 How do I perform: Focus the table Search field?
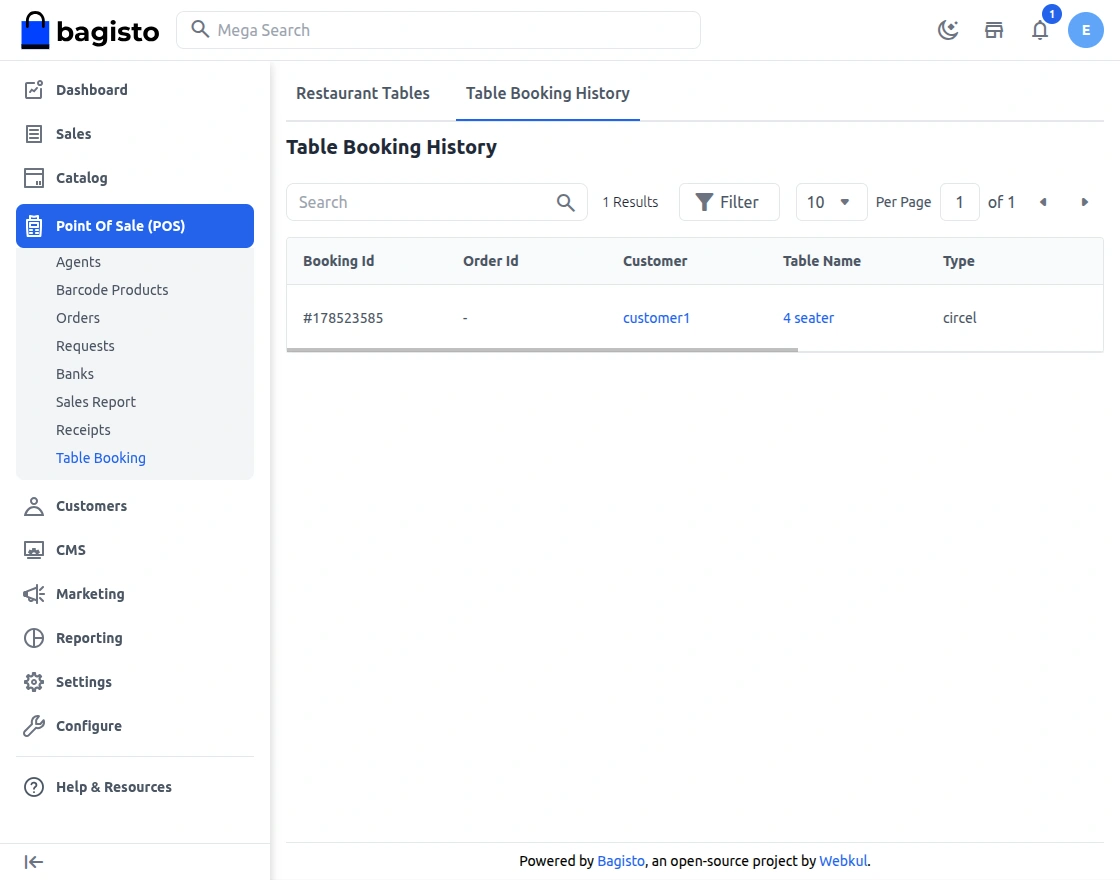coord(436,202)
